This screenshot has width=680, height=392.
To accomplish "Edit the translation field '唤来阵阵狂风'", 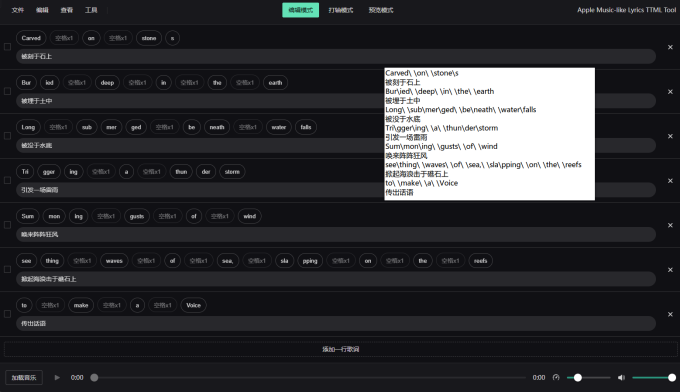I will pyautogui.click(x=336, y=235).
